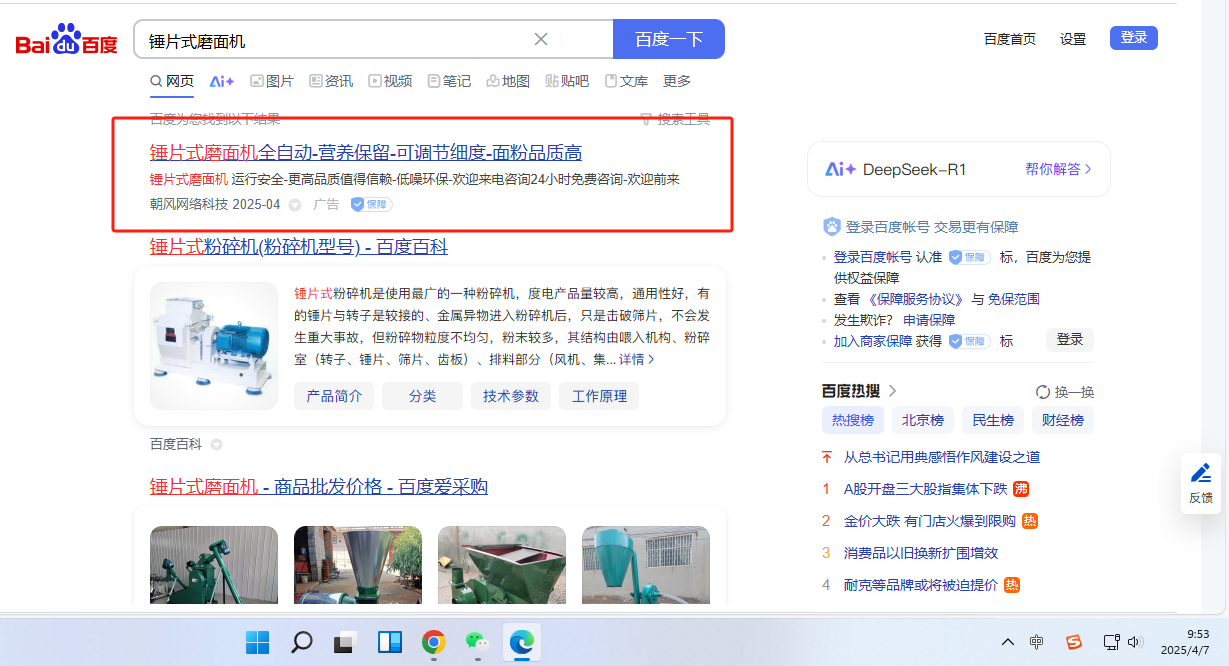The height and width of the screenshot is (666, 1229).
Task: Open WeChat from the taskbar
Action: 477,642
